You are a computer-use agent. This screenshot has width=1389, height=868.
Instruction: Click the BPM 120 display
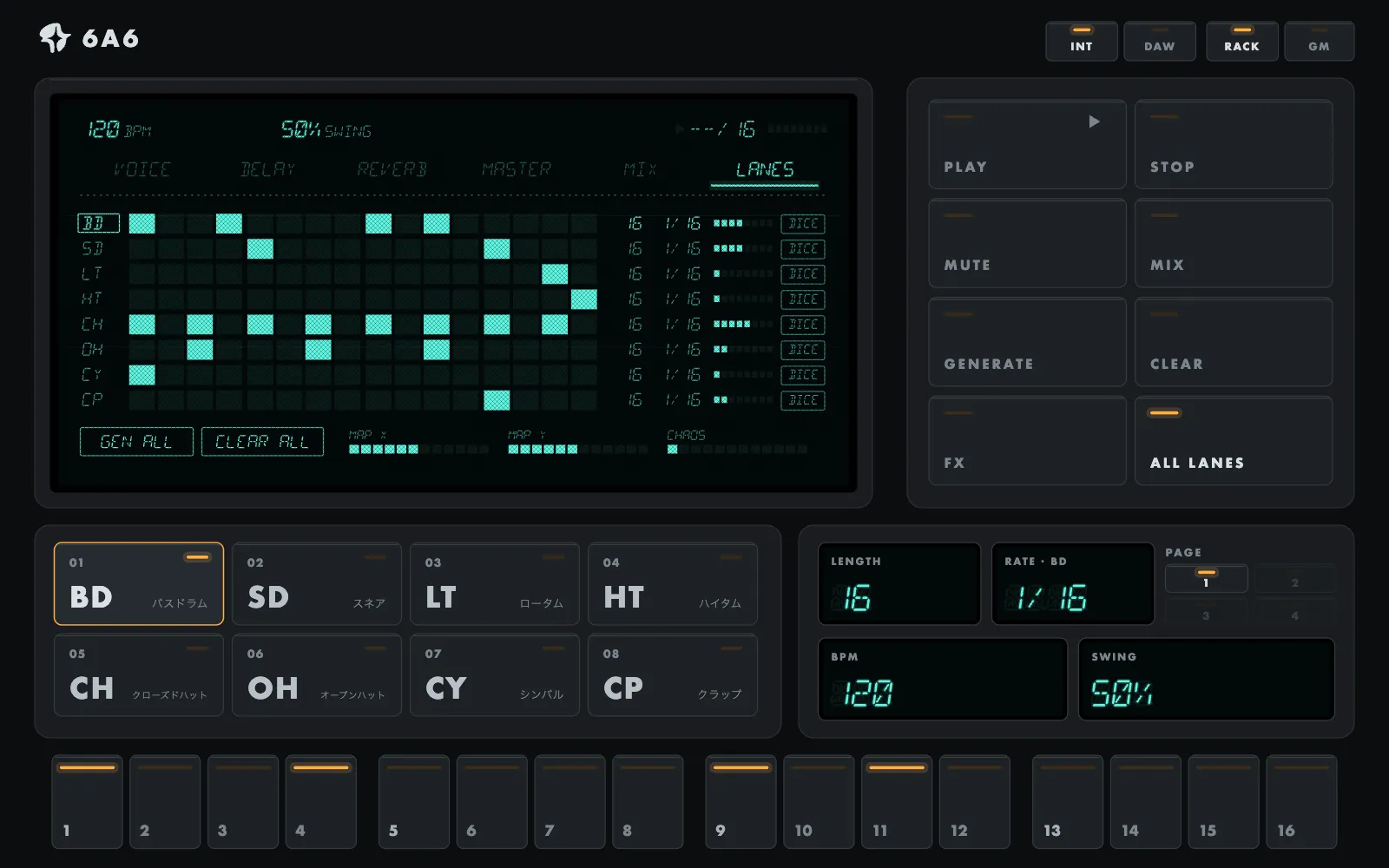[x=943, y=680]
